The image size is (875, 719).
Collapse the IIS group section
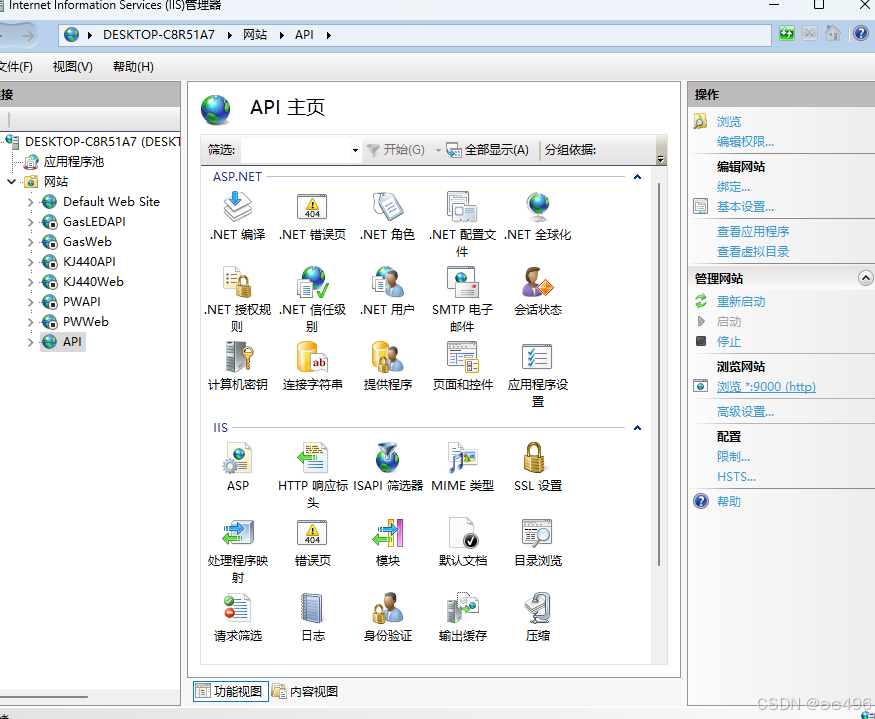click(637, 428)
